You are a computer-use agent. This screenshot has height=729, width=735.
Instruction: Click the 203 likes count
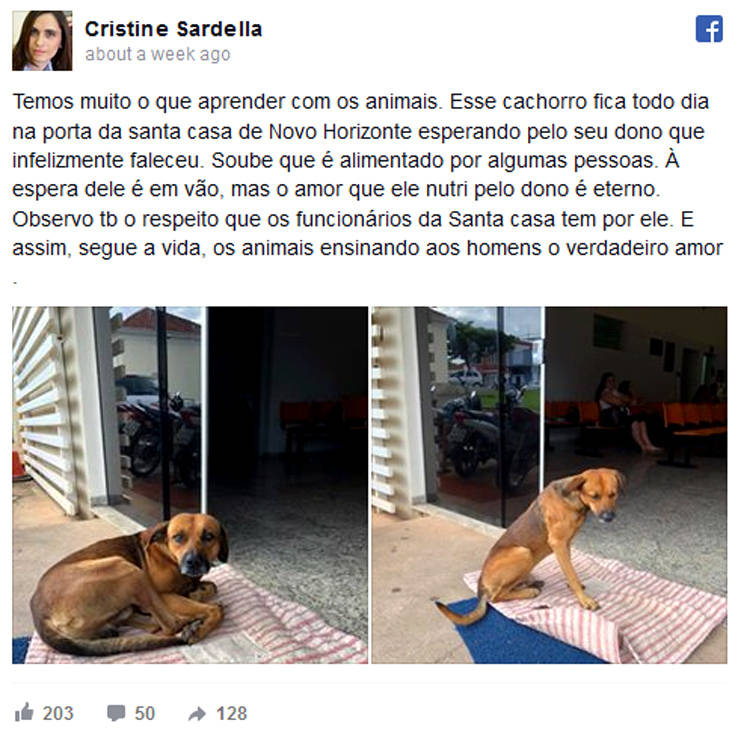[58, 714]
